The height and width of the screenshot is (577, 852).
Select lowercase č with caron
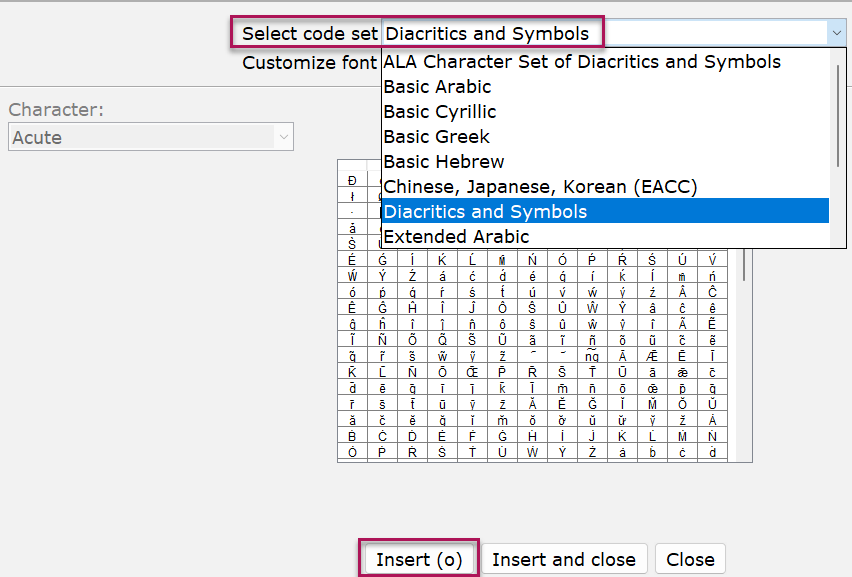(383, 421)
